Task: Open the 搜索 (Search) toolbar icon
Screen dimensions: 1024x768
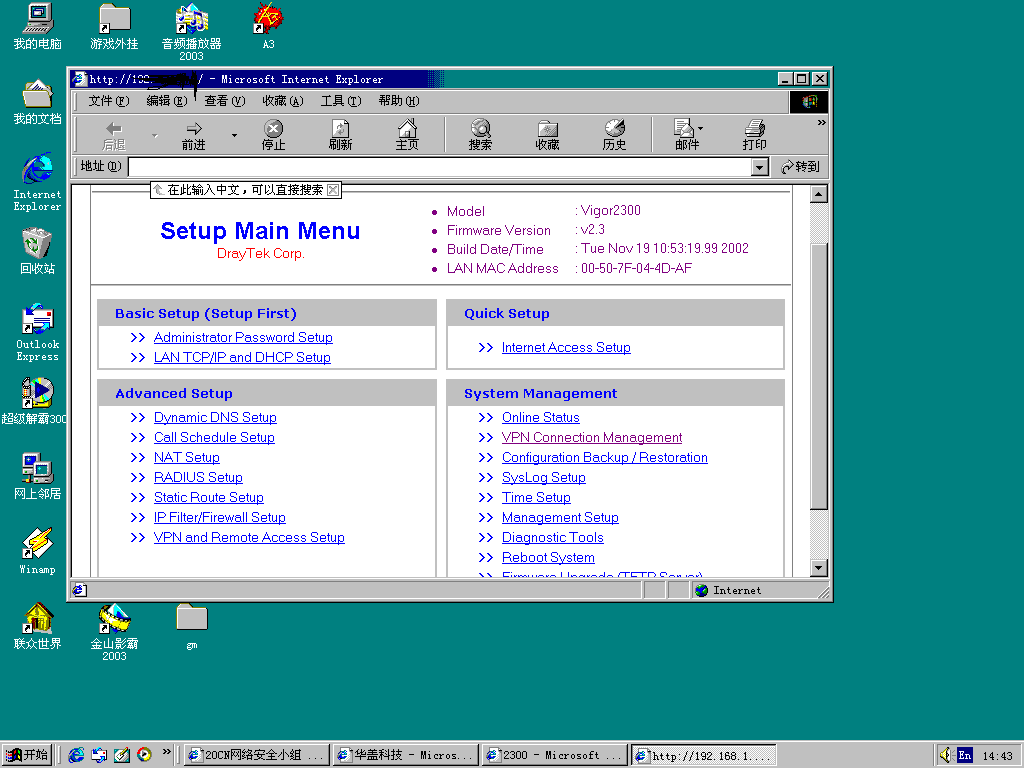Action: point(480,136)
